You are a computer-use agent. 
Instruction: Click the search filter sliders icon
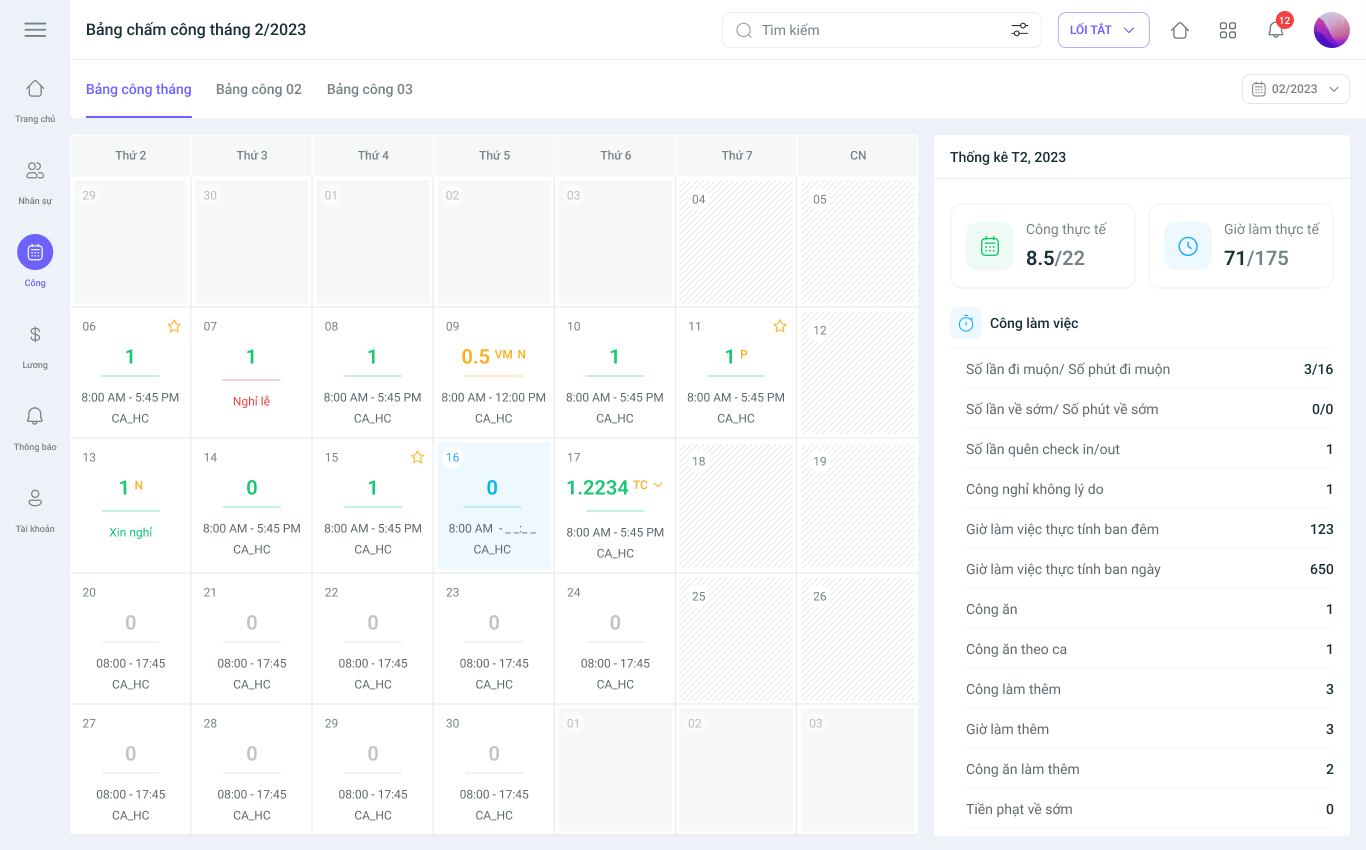[1020, 30]
